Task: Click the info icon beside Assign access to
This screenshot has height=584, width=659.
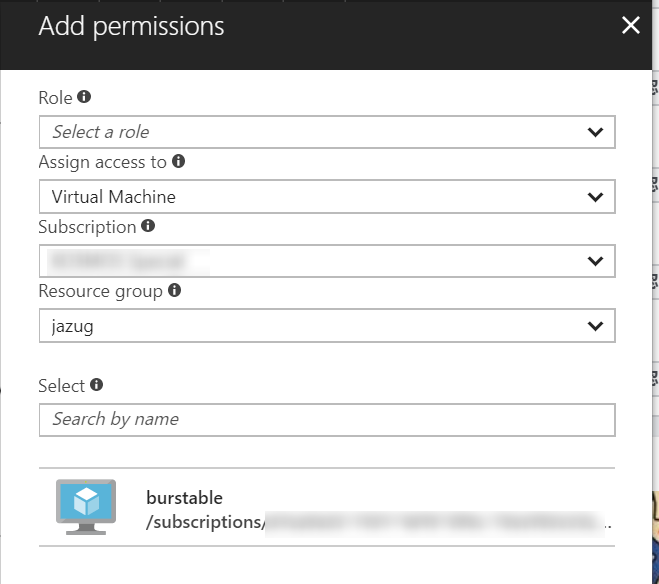Action: 179,161
